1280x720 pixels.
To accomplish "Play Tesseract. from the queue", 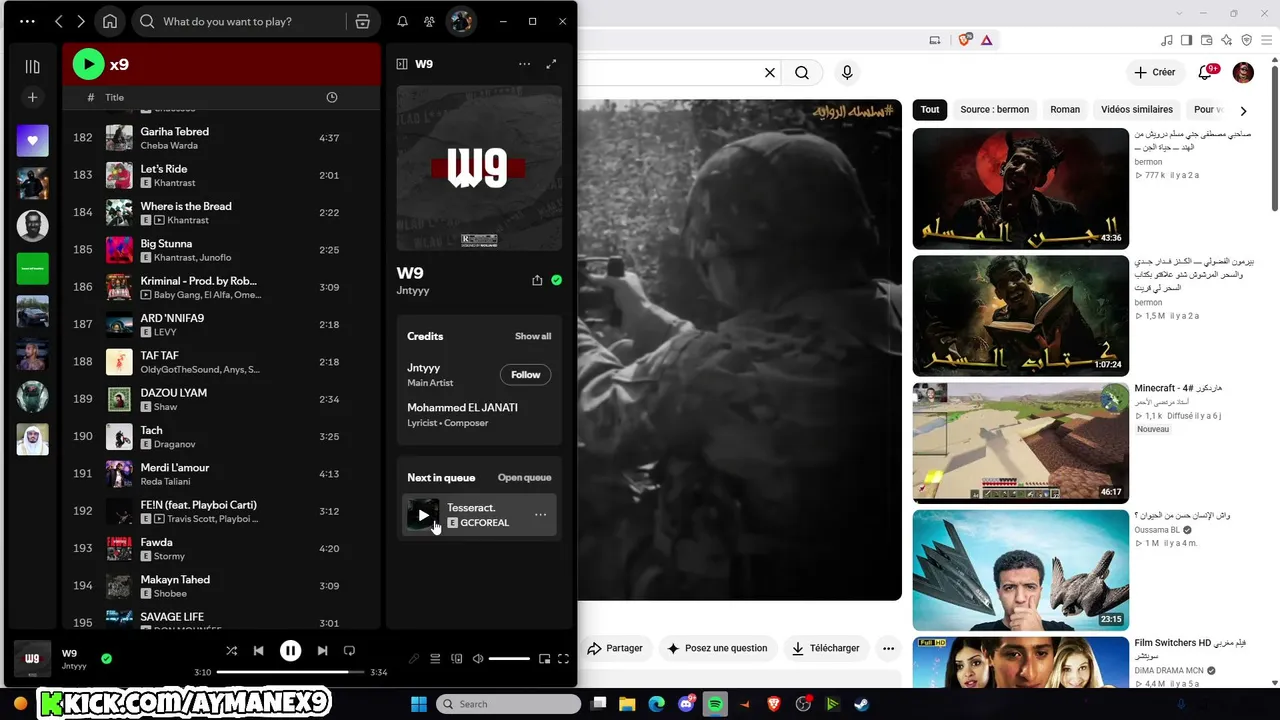I will coord(423,515).
